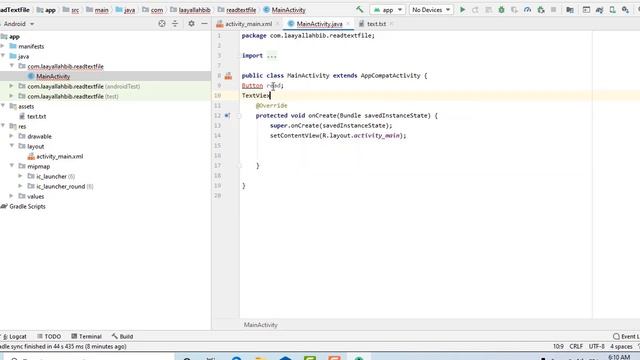Click the MainActivity editor breadcrumb at bottom
640x360 pixels.
260,325
